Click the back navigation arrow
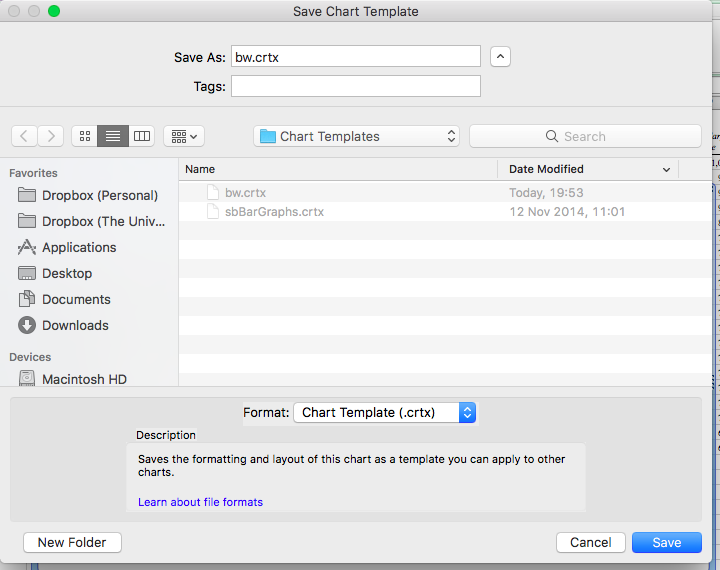The height and width of the screenshot is (570, 720). [x=25, y=136]
